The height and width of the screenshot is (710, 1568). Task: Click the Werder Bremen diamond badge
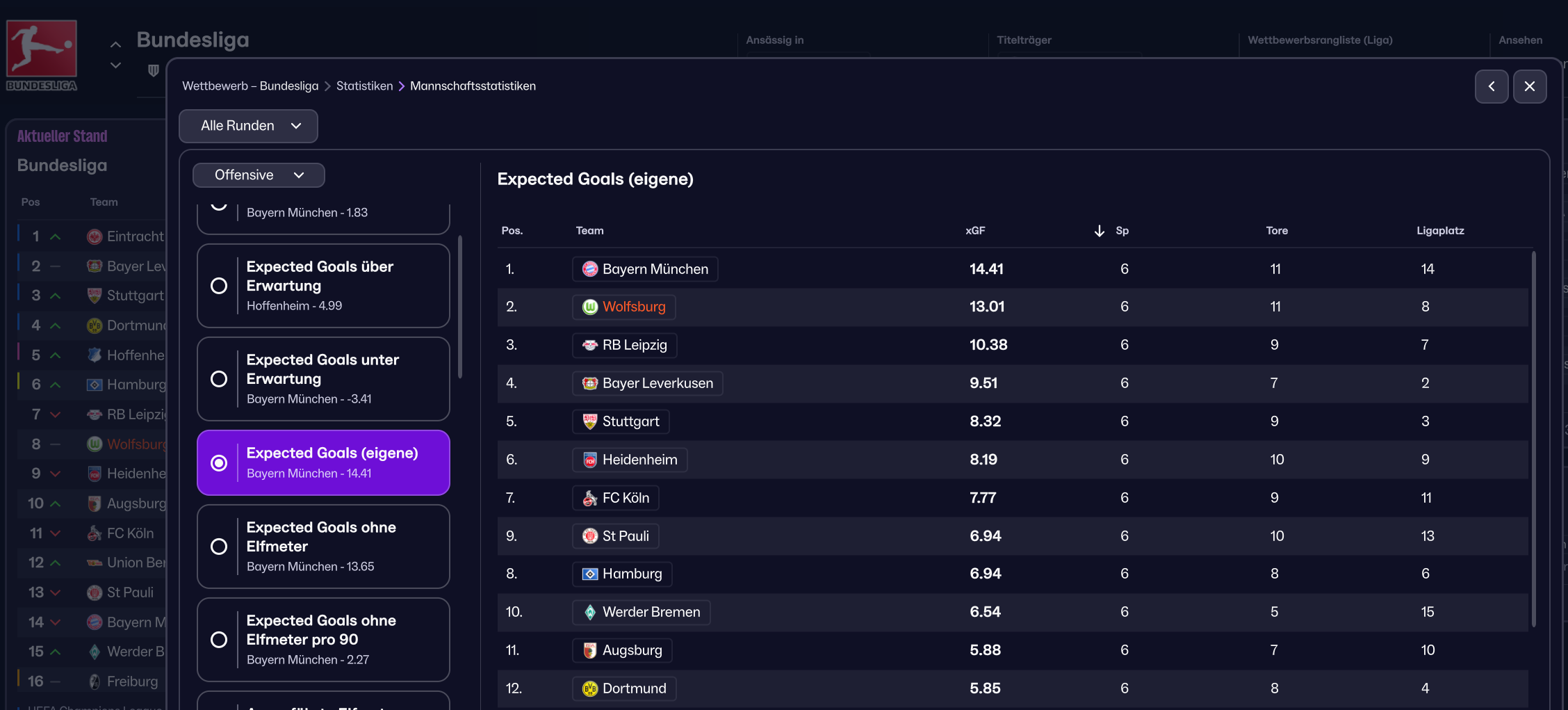pos(589,613)
